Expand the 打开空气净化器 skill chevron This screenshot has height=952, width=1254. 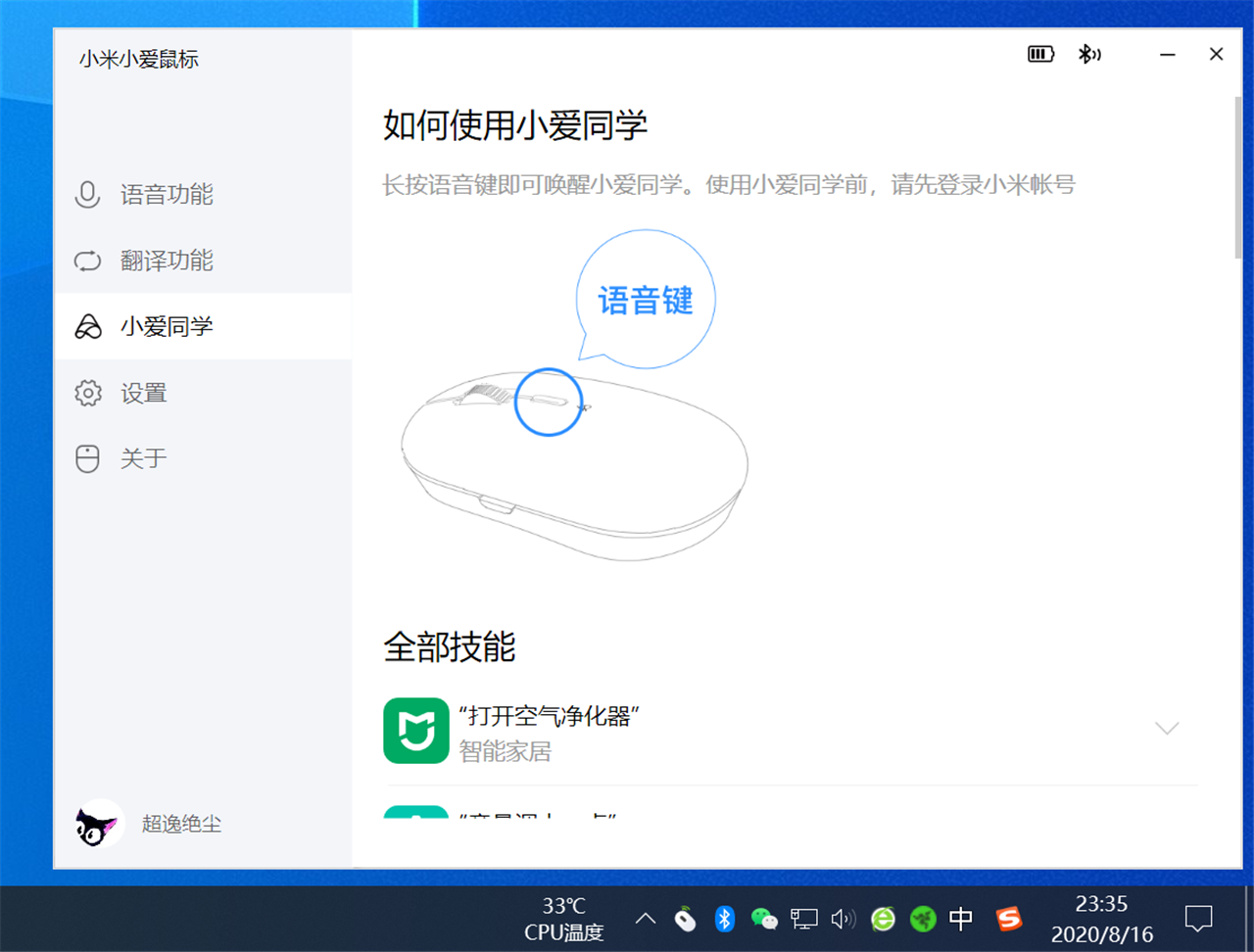click(x=1167, y=728)
